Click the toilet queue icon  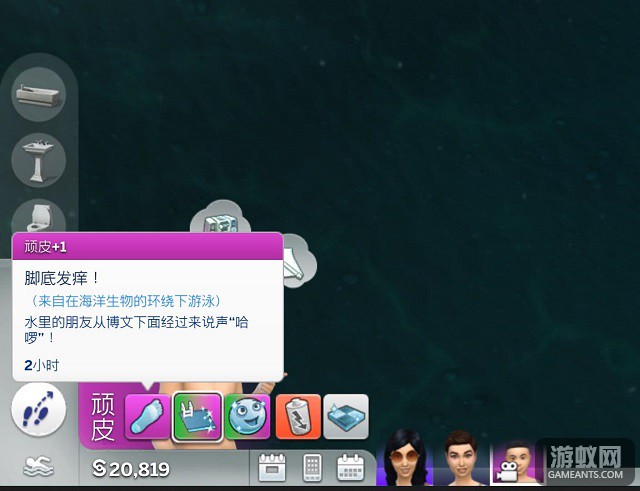tap(38, 216)
